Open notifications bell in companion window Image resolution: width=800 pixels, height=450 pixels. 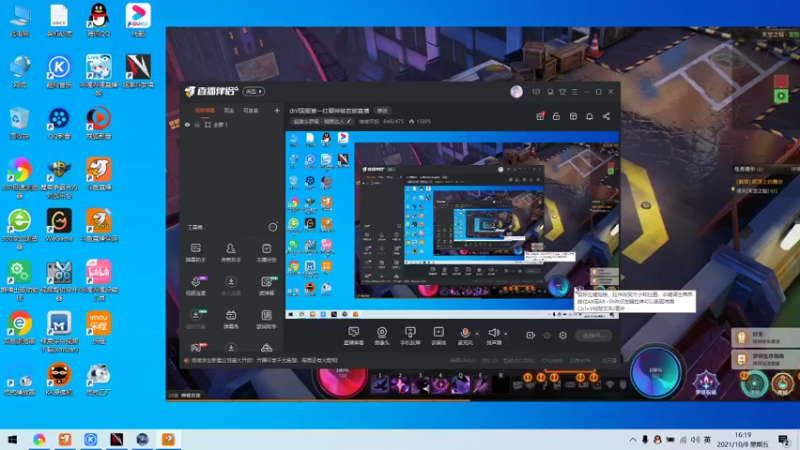[x=589, y=116]
